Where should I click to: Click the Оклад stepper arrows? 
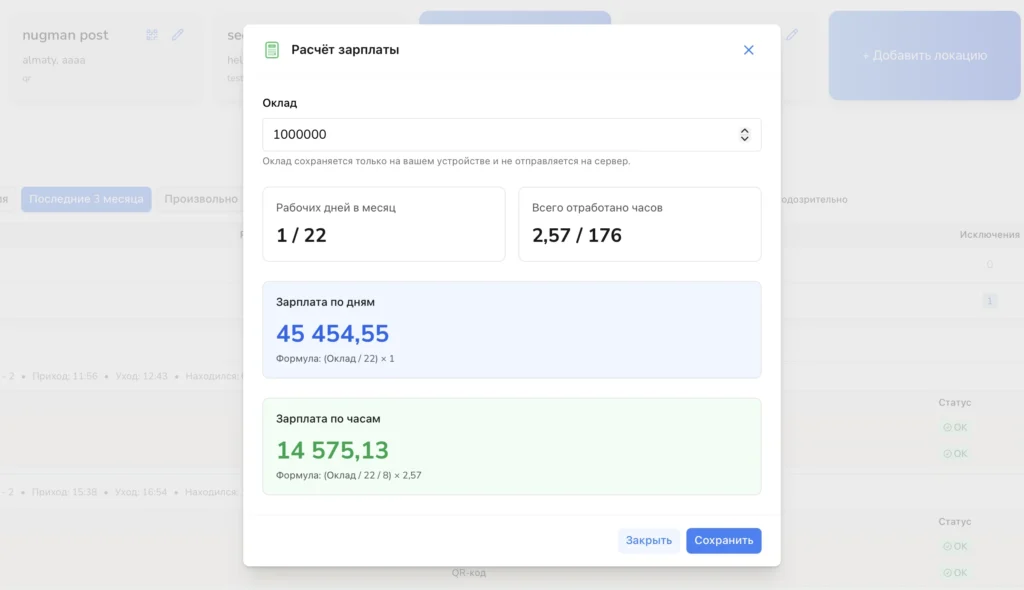click(x=744, y=135)
